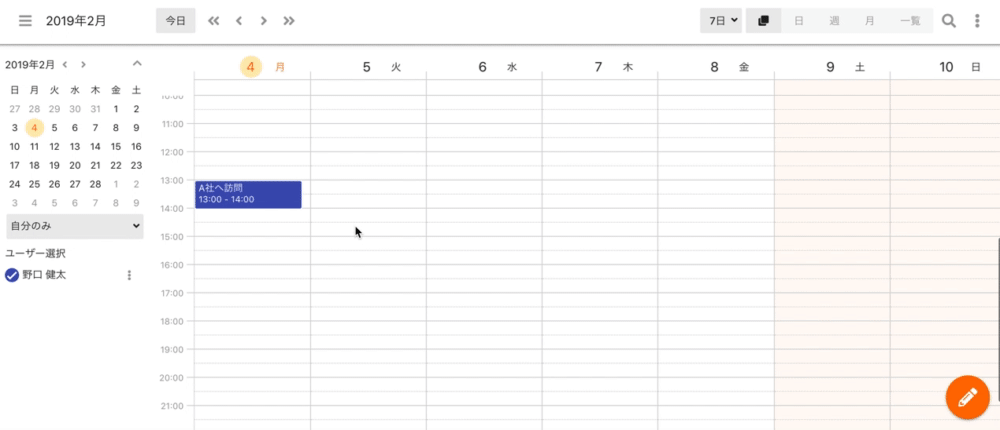The width and height of the screenshot is (1000, 430).
Task: Click the 今日 button
Action: (x=175, y=20)
